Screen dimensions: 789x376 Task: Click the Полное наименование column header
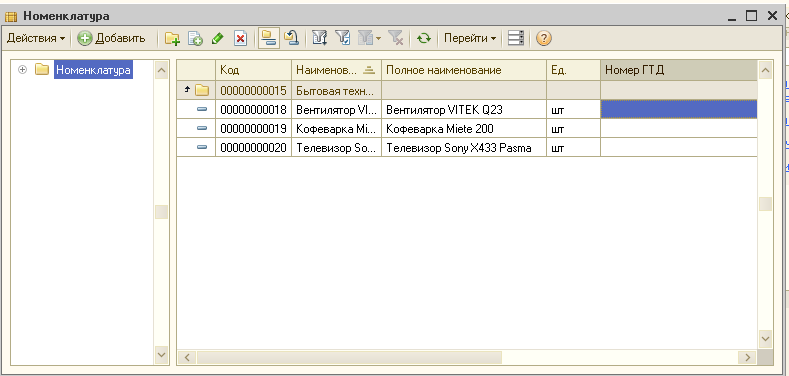click(464, 70)
